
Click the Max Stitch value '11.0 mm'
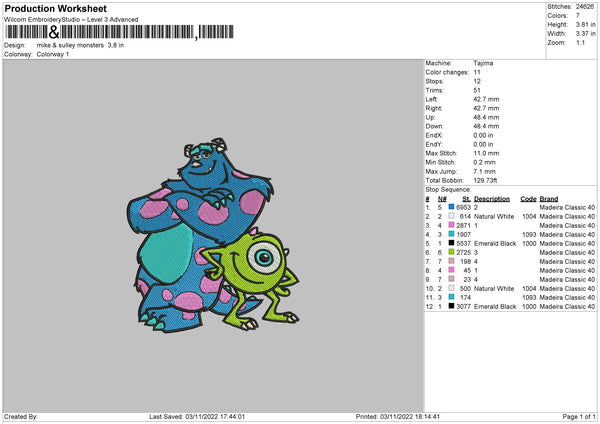tap(486, 153)
